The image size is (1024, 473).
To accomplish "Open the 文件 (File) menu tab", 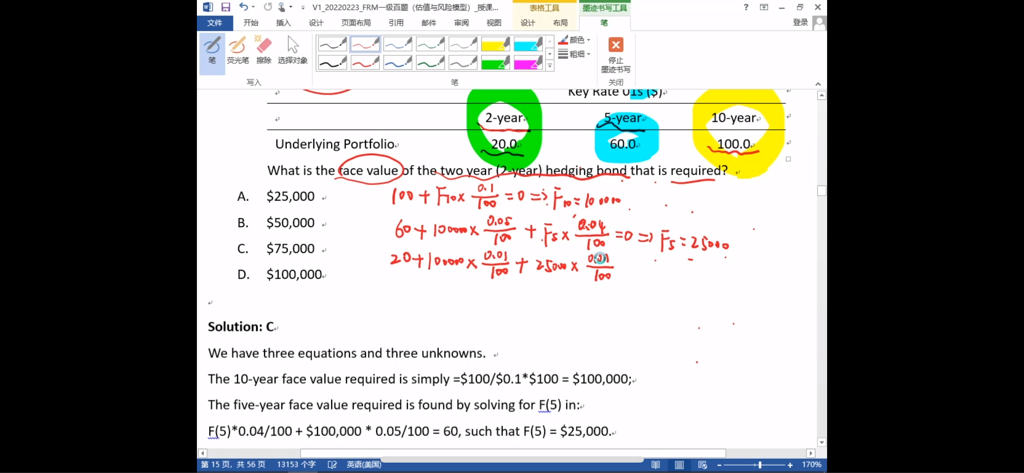I will (x=214, y=22).
